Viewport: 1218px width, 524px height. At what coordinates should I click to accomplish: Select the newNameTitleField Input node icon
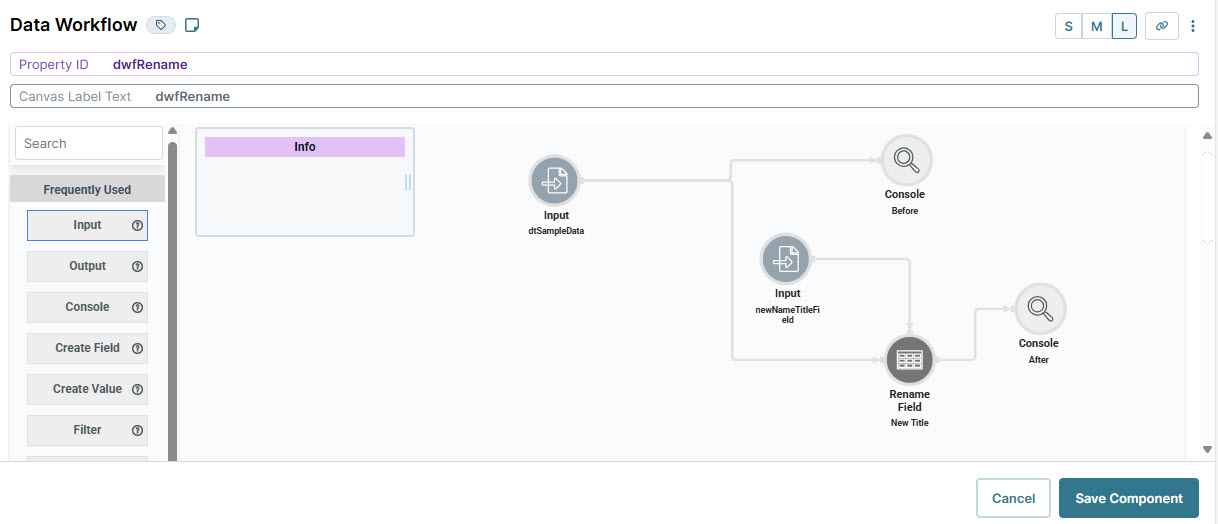(786, 259)
